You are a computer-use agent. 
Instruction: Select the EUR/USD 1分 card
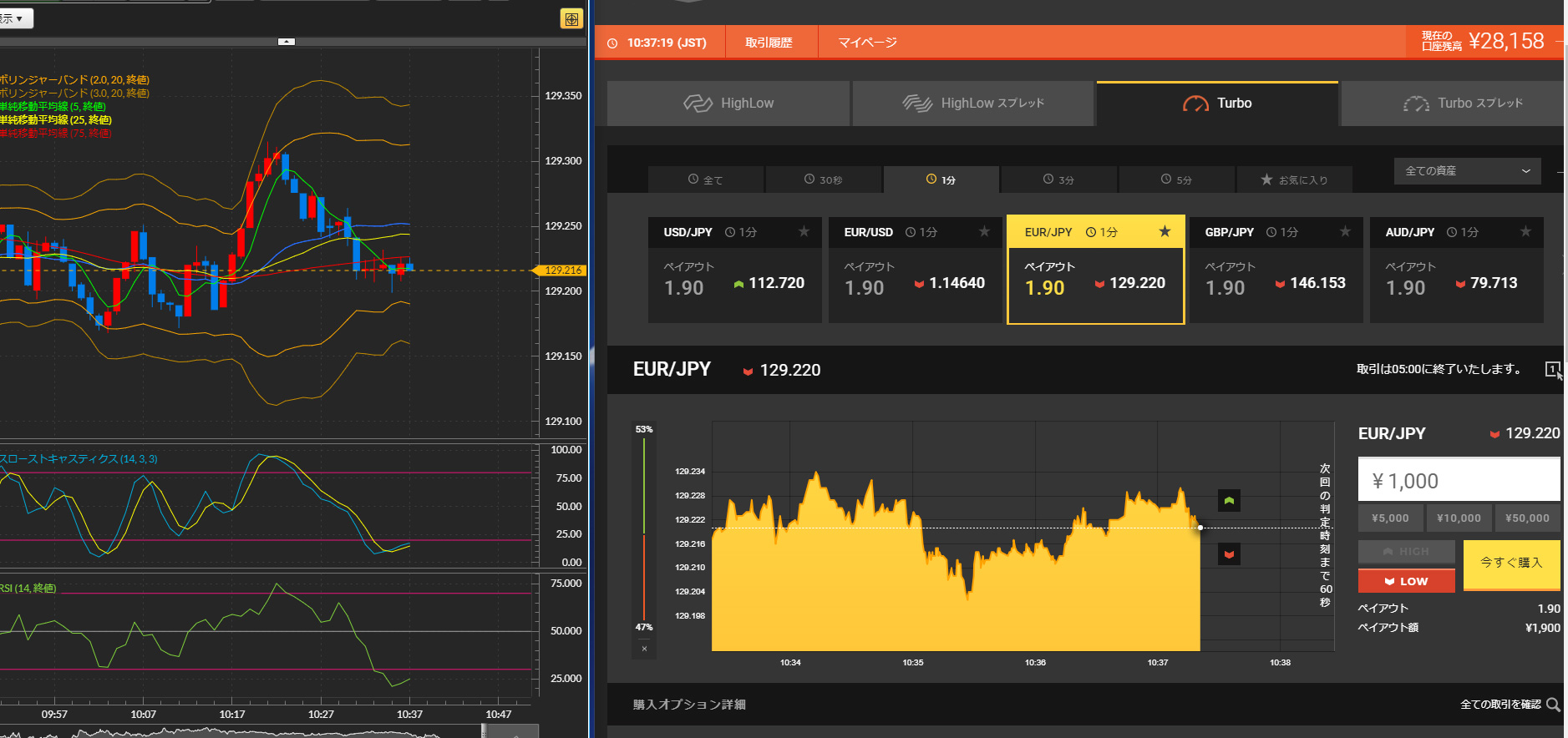pyautogui.click(x=916, y=270)
